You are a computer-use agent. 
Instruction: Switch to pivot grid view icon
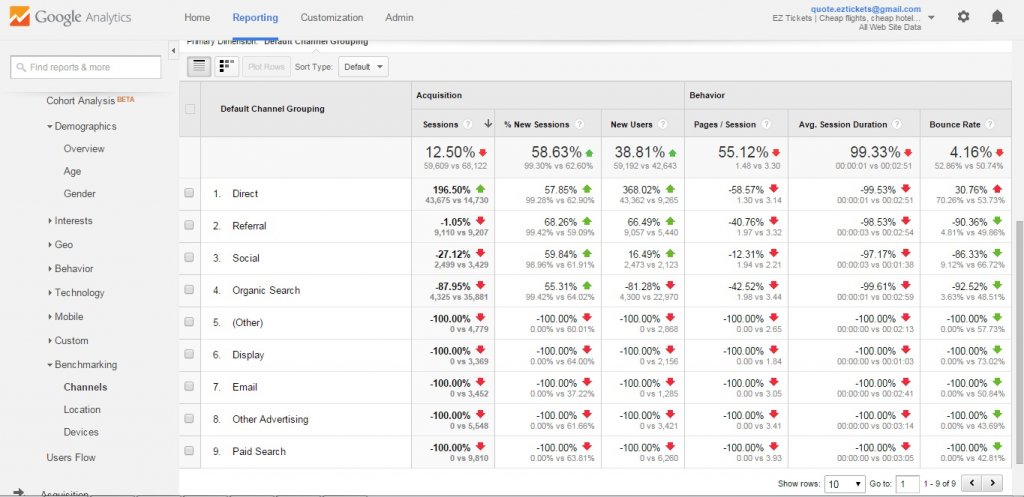pyautogui.click(x=227, y=66)
